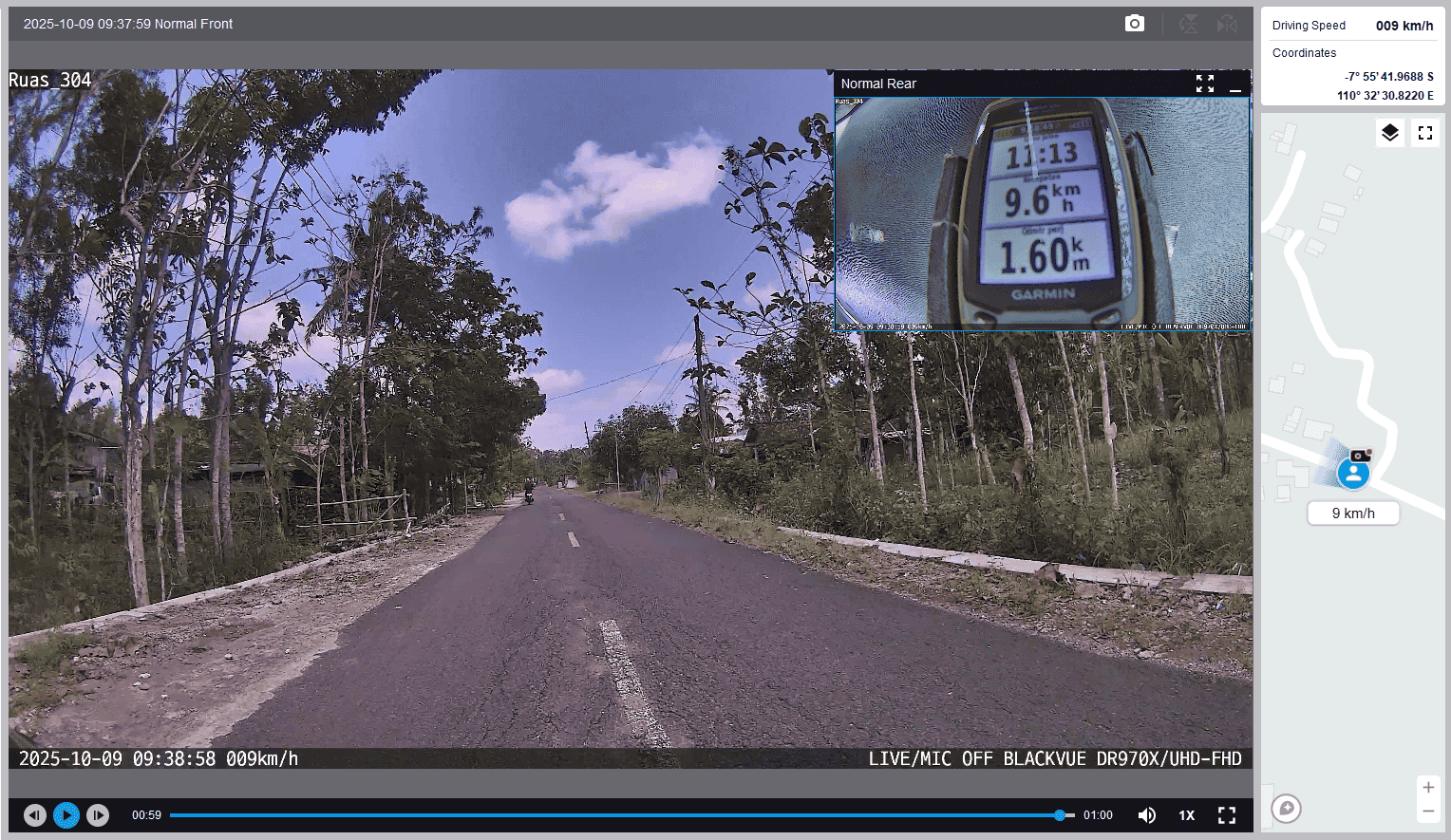Take a snapshot with the camera icon
The image size is (1451, 840).
pyautogui.click(x=1134, y=24)
